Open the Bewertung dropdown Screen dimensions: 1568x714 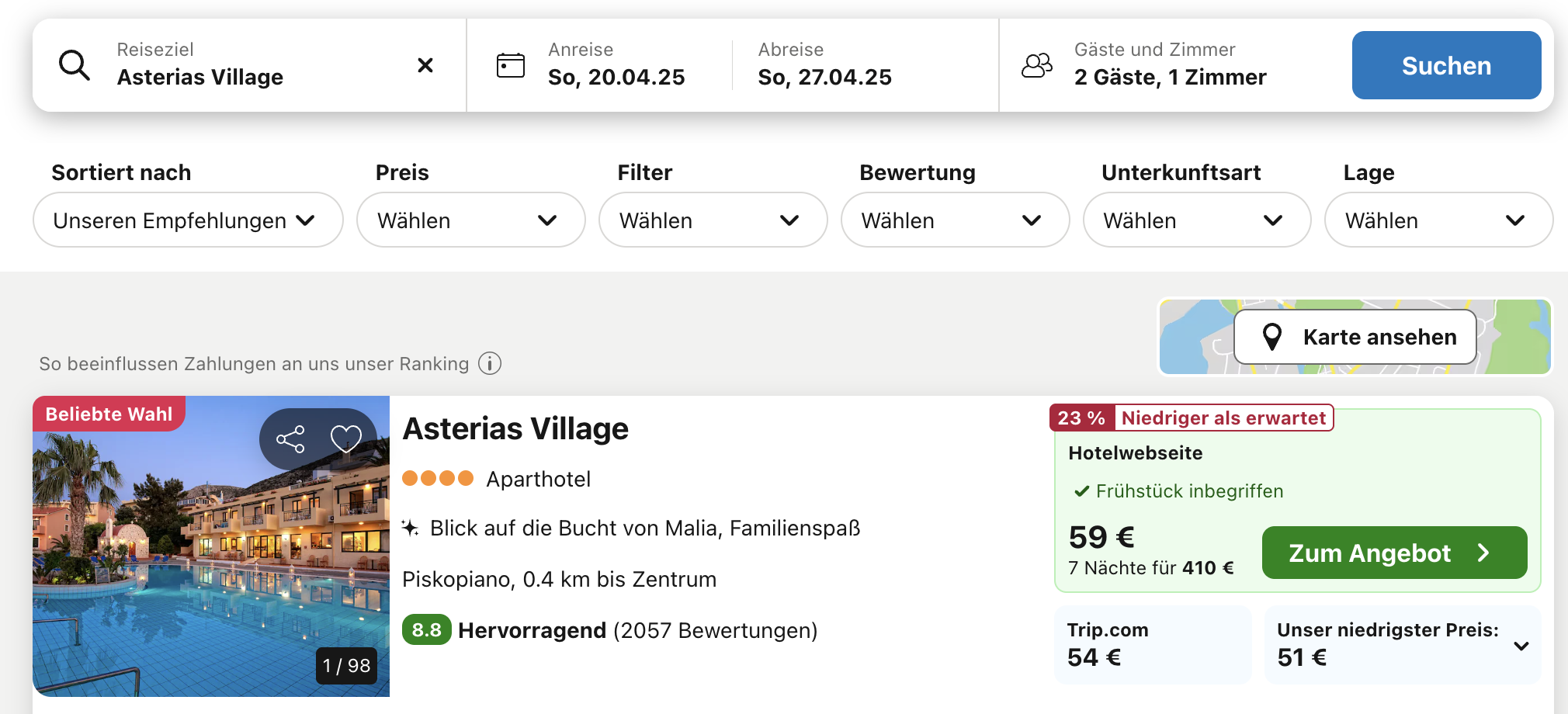954,220
